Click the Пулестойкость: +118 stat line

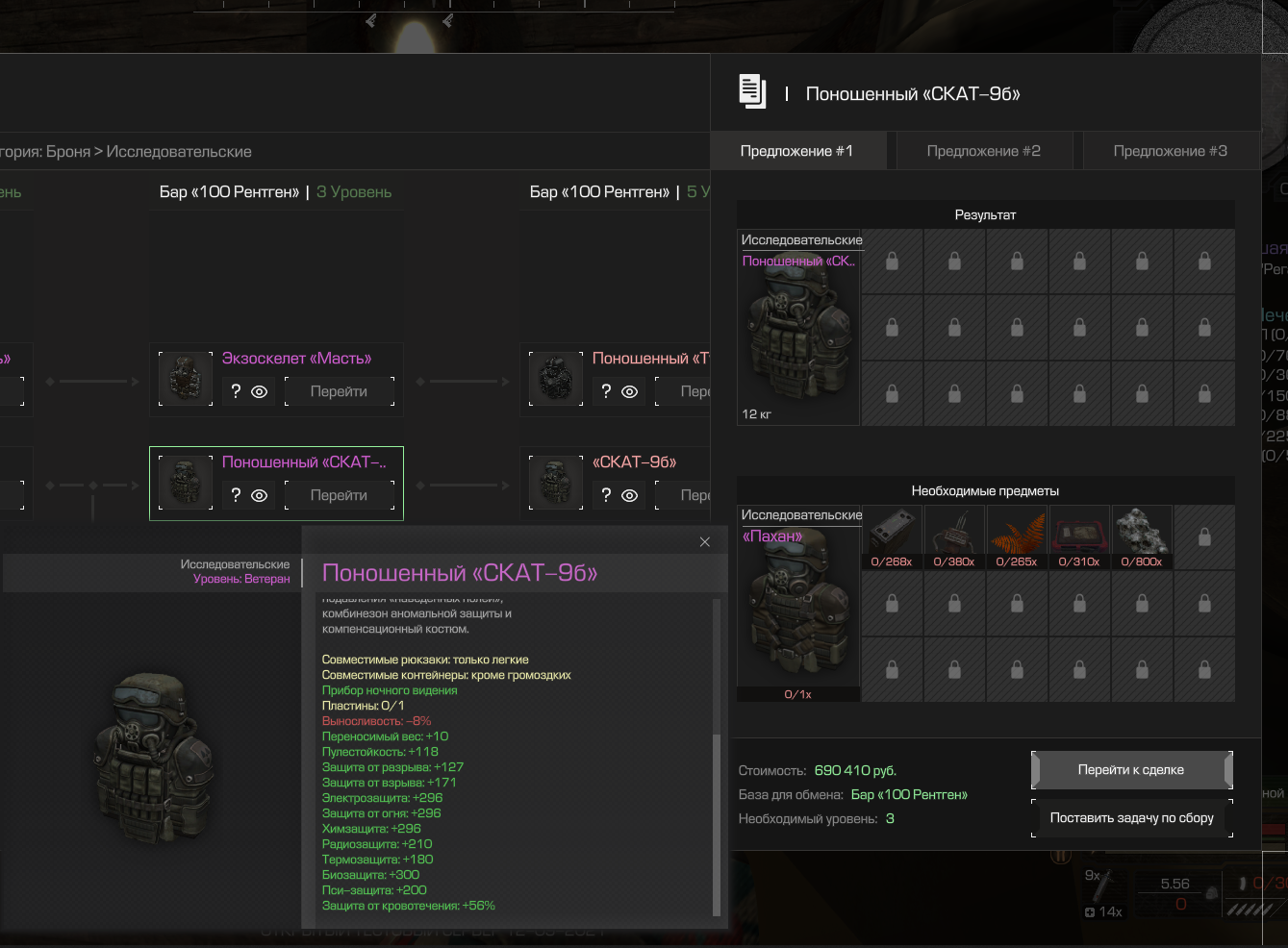point(380,752)
